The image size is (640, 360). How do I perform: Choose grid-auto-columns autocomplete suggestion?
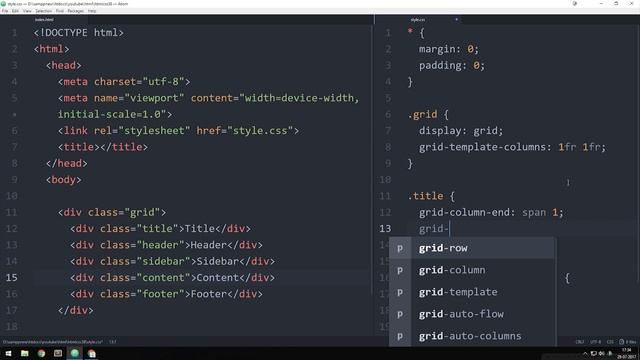pos(472,336)
